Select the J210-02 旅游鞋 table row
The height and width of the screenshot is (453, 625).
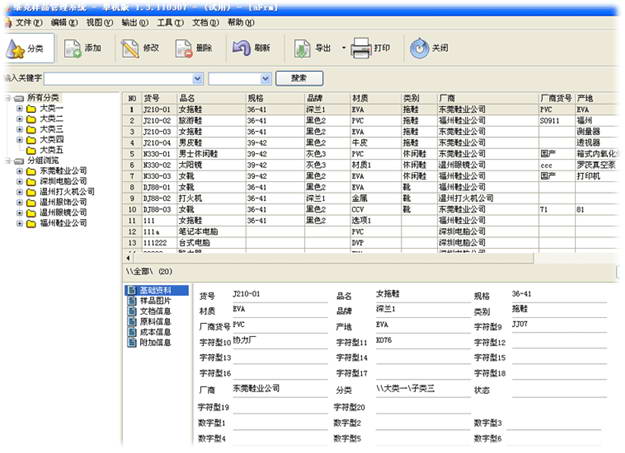(x=190, y=120)
